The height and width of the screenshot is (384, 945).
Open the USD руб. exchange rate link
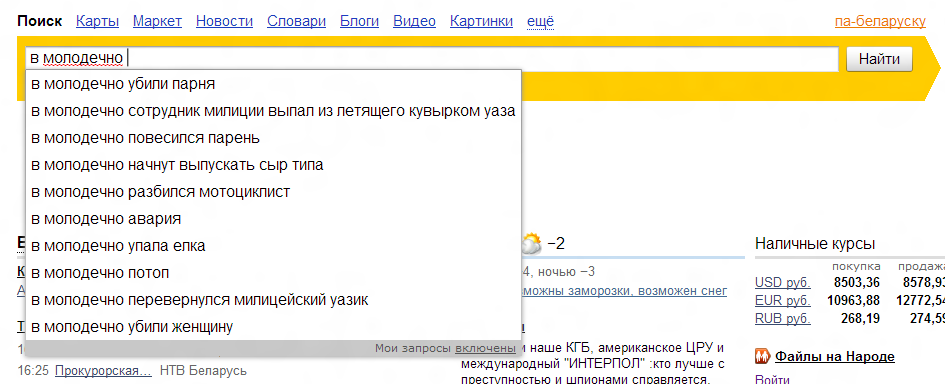(x=782, y=283)
